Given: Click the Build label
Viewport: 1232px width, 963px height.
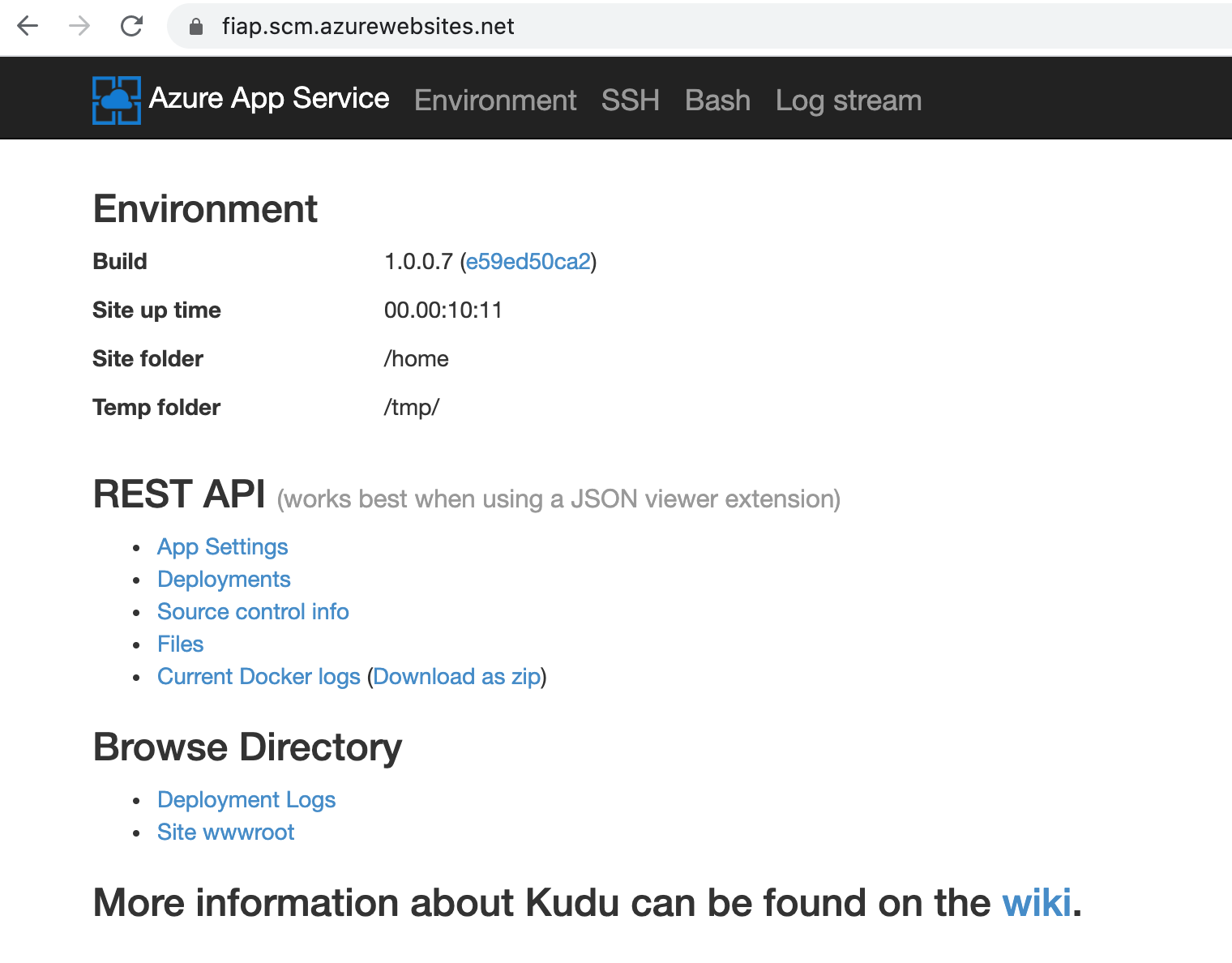Looking at the screenshot, I should tap(120, 262).
